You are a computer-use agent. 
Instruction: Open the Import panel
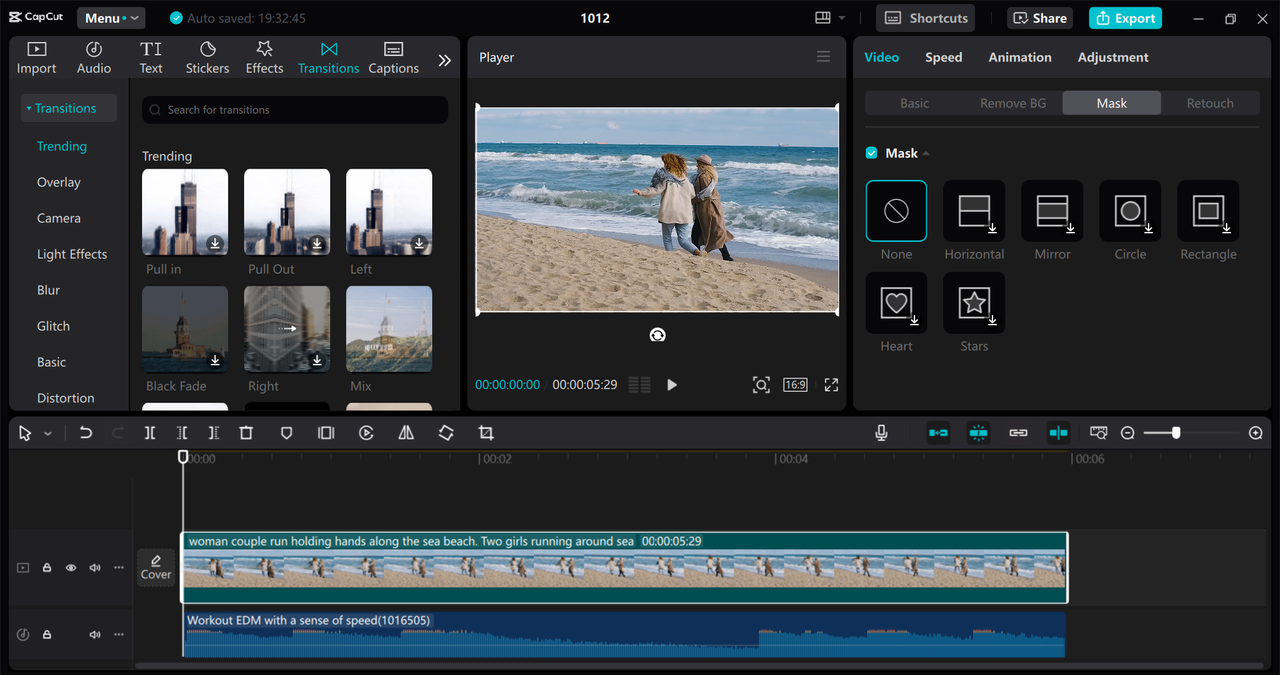click(x=36, y=58)
